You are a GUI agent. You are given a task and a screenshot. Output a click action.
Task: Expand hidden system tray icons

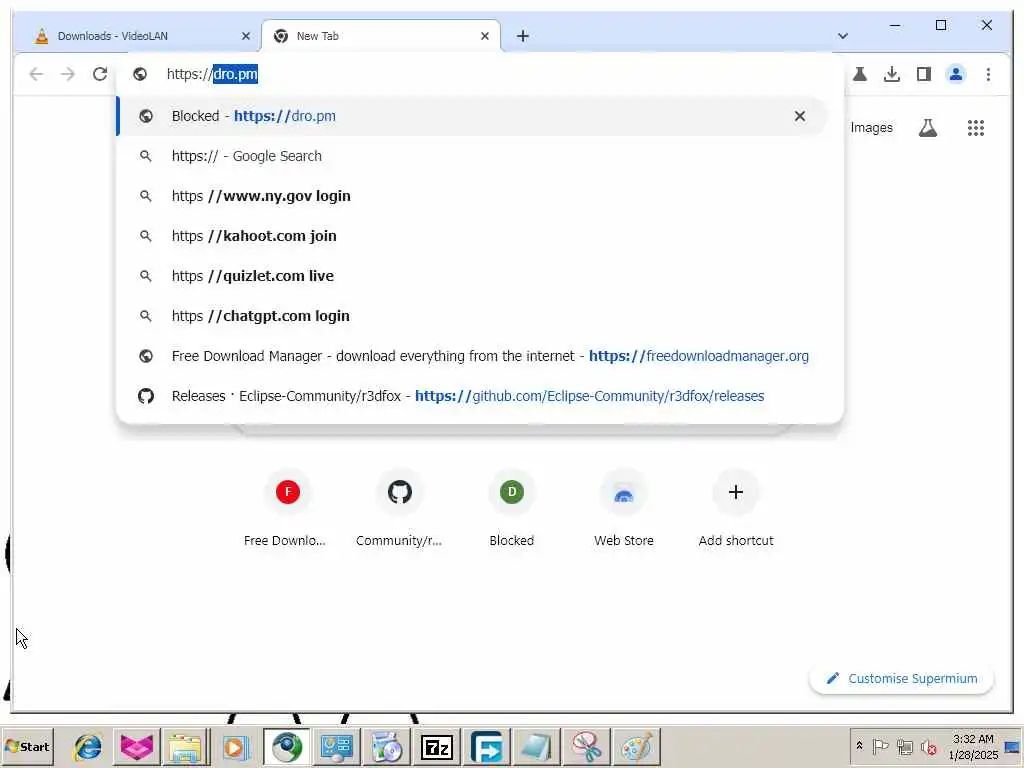[x=859, y=746]
